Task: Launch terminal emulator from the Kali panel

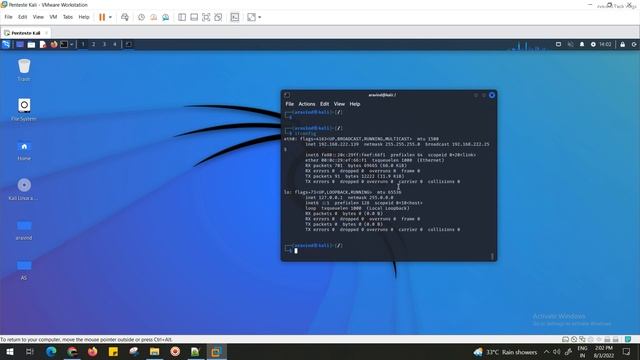Action: point(64,44)
